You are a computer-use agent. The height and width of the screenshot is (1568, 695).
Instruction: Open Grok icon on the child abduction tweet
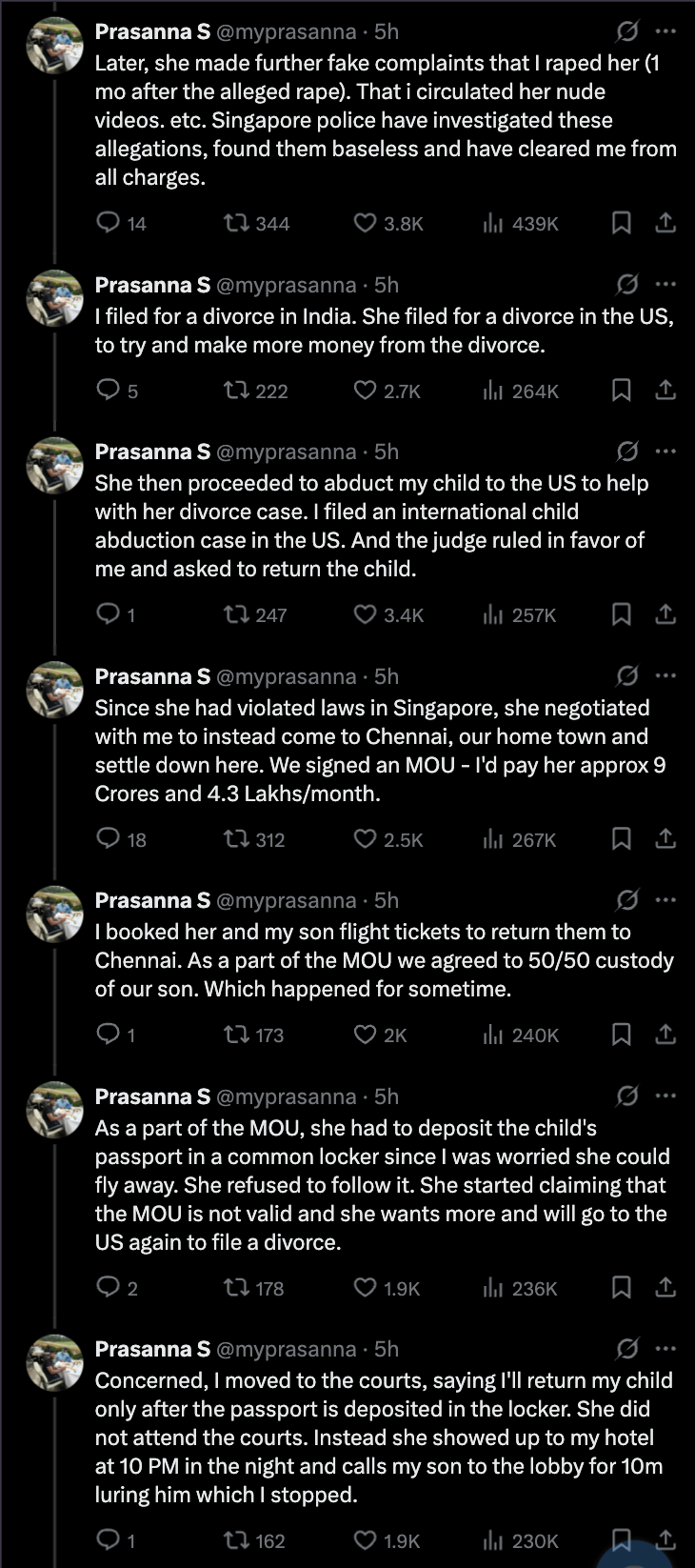(626, 451)
